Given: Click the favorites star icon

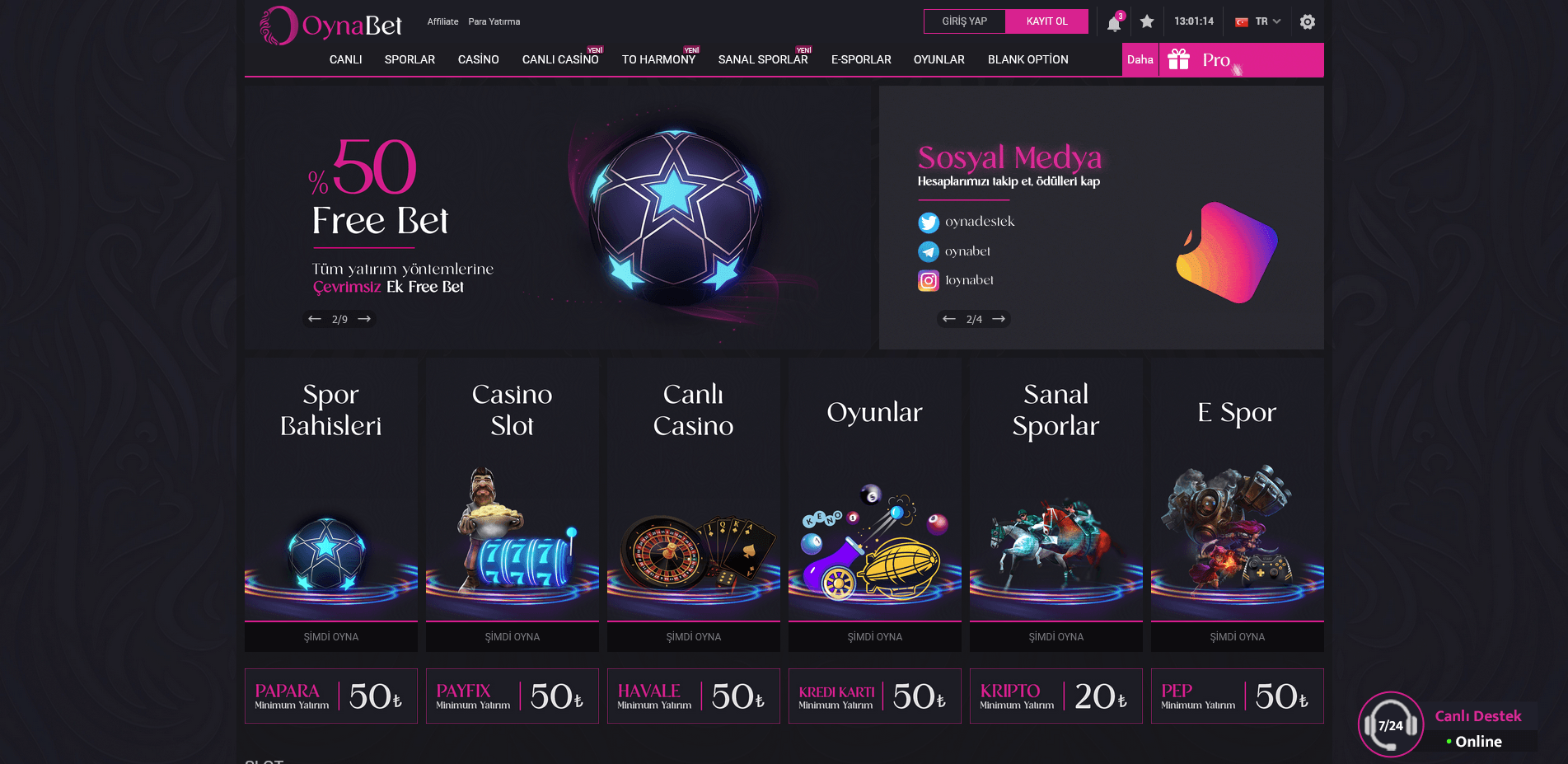Looking at the screenshot, I should tap(1147, 22).
